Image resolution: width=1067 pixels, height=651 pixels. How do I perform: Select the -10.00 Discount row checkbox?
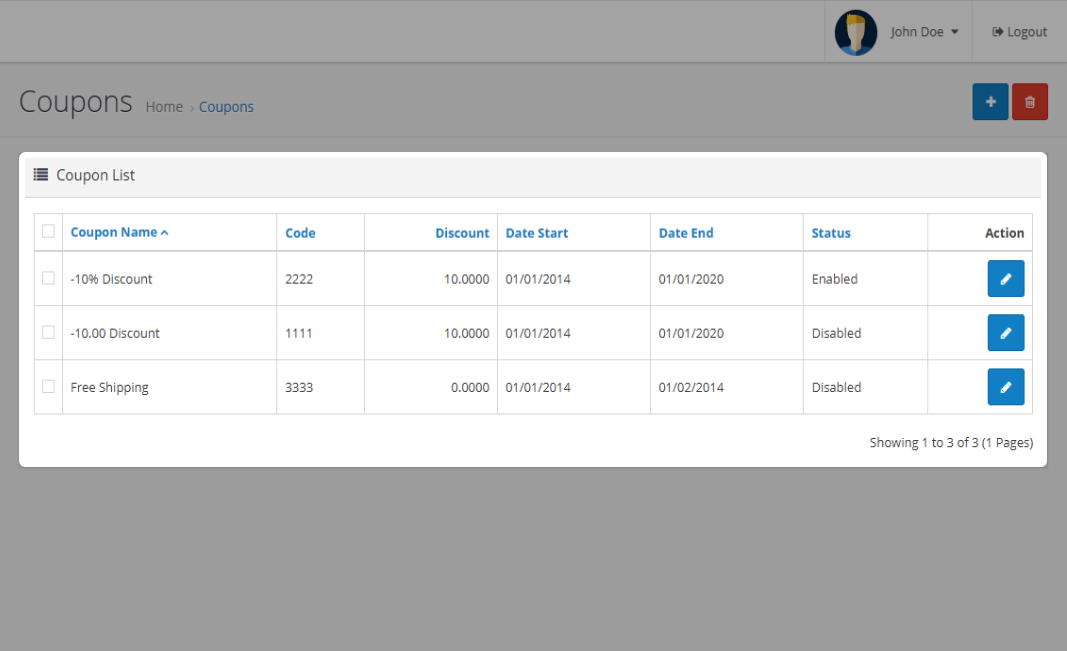click(48, 332)
